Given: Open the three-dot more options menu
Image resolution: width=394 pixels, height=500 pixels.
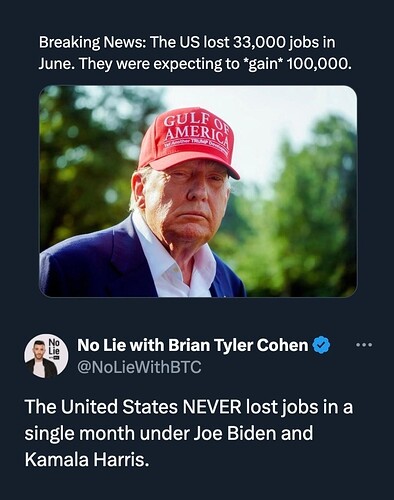Looking at the screenshot, I should (364, 345).
